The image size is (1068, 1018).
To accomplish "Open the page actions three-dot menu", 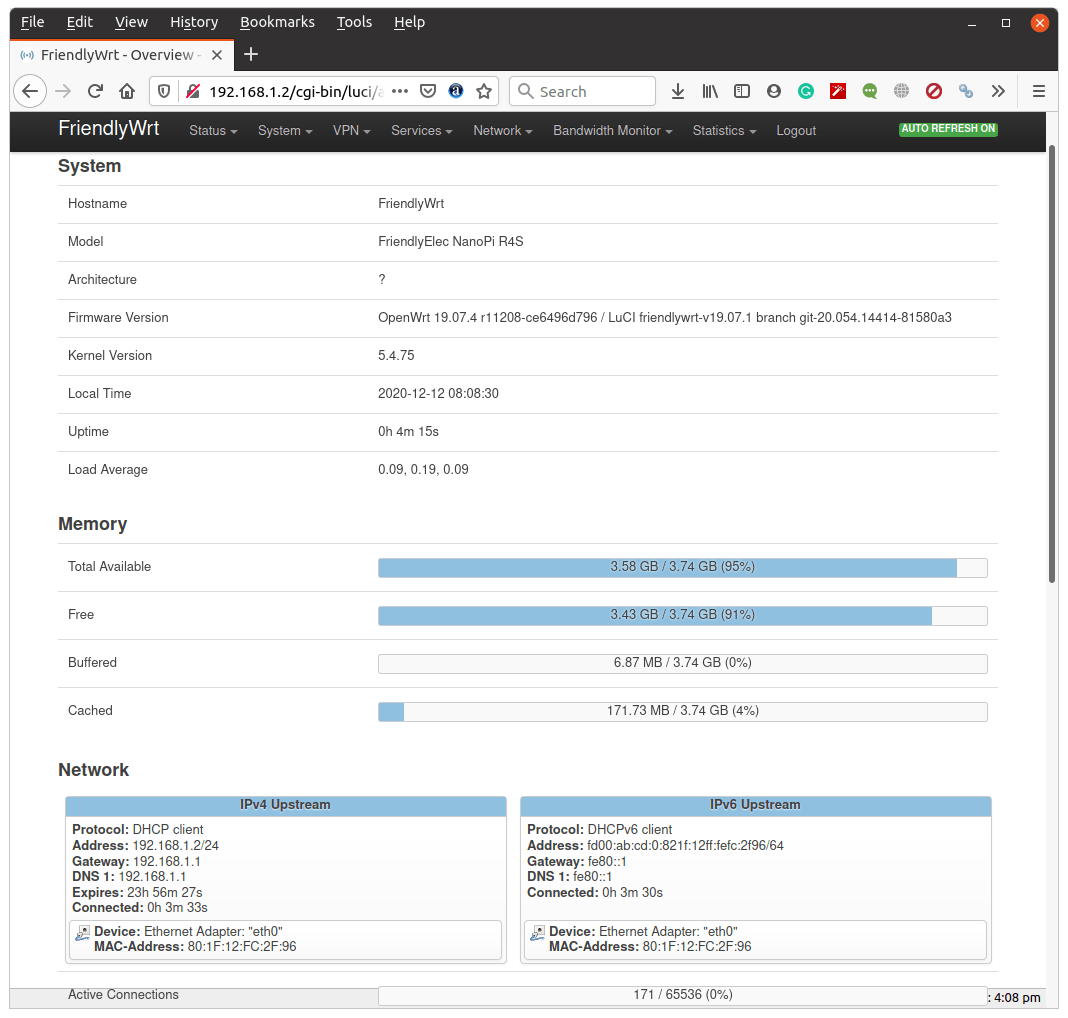I will pos(400,91).
